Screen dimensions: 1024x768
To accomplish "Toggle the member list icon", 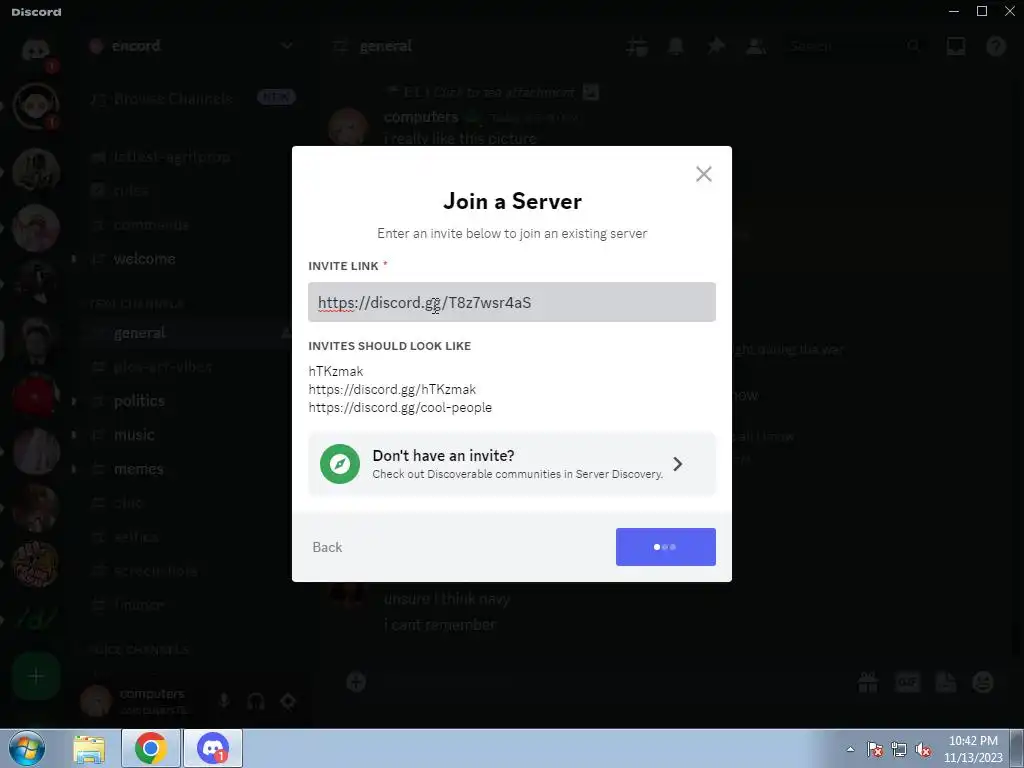I will tap(756, 46).
